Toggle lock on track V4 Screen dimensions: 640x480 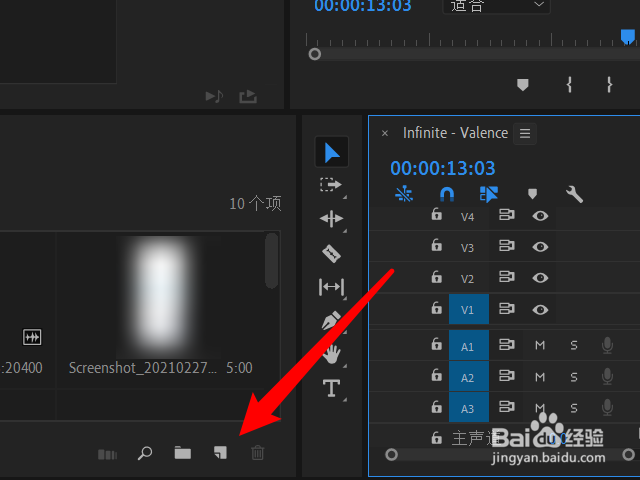coord(437,214)
